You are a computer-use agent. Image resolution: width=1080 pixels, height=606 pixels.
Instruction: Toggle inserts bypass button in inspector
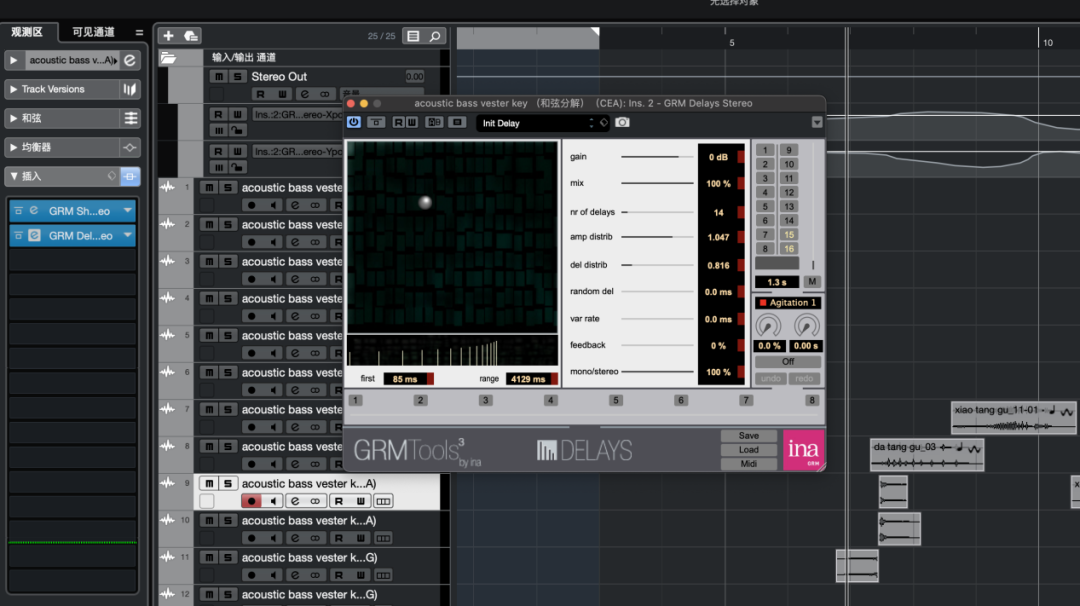click(129, 176)
